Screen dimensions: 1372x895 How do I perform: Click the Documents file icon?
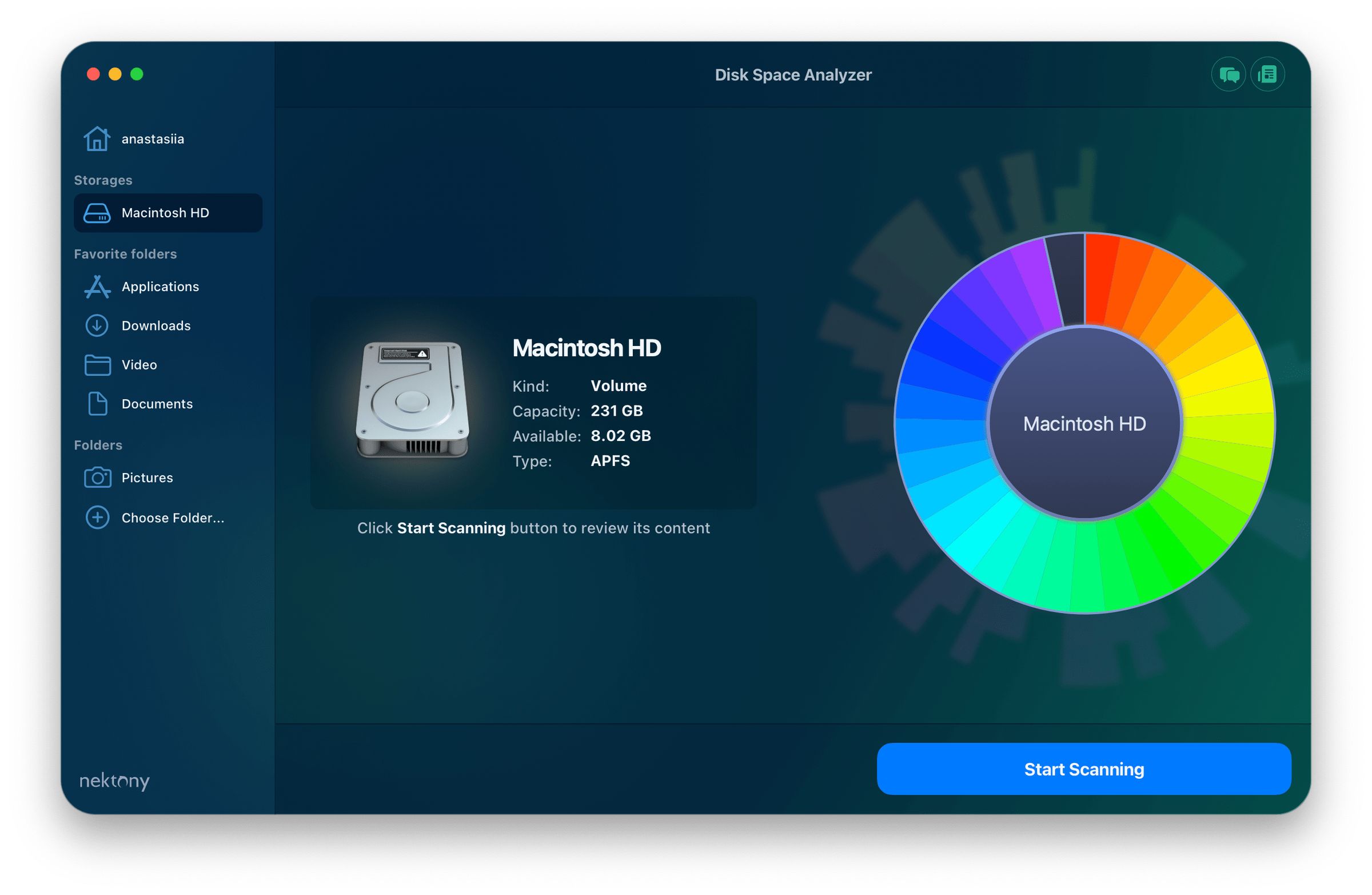point(97,404)
